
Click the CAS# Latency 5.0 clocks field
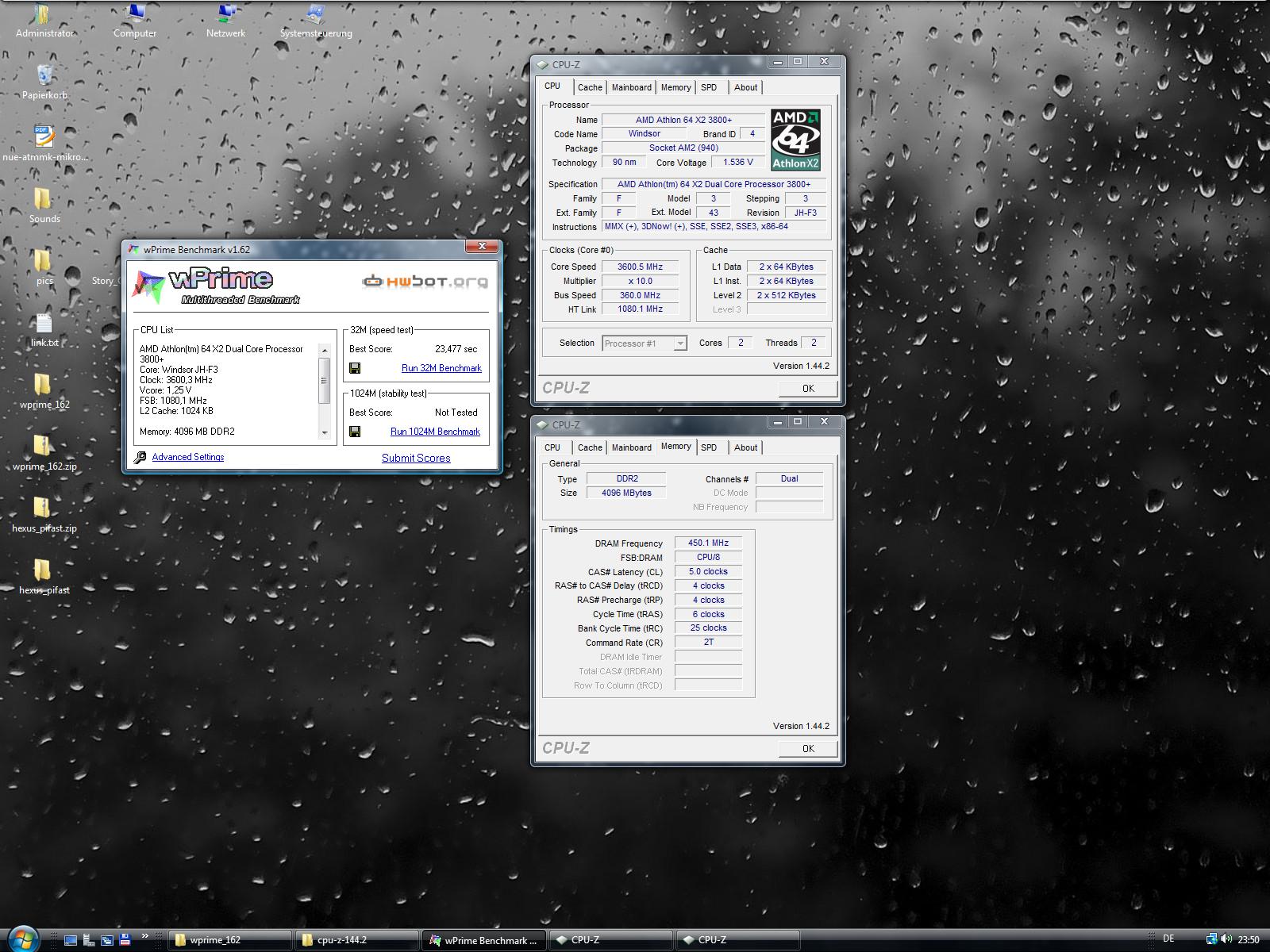click(708, 572)
